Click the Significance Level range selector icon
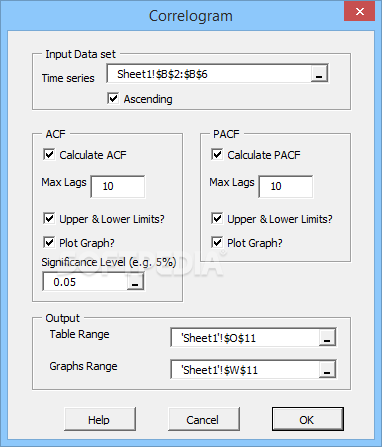This screenshot has width=382, height=447. click(135, 282)
